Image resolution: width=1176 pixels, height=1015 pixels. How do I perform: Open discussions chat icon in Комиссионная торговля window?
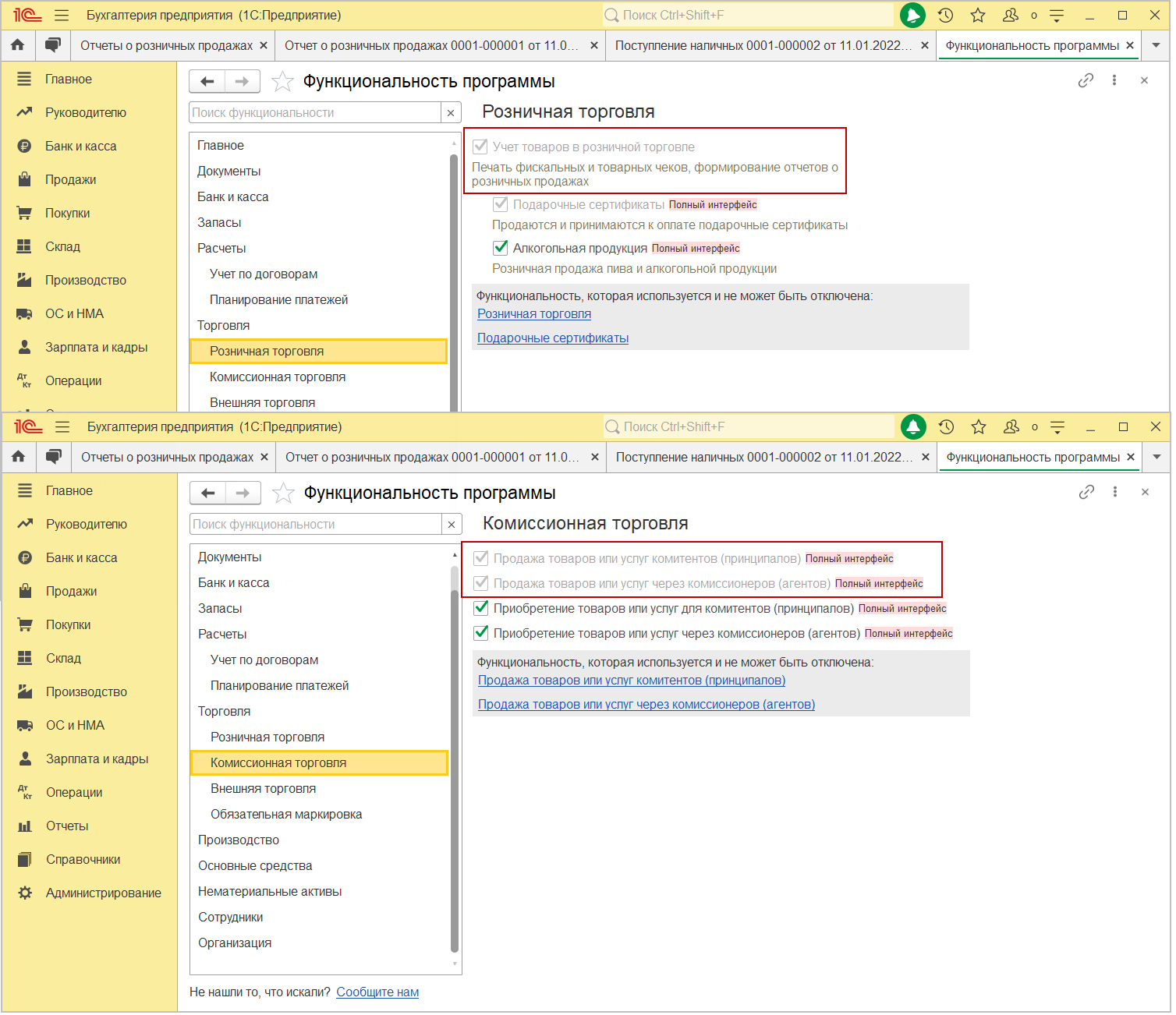pyautogui.click(x=53, y=457)
